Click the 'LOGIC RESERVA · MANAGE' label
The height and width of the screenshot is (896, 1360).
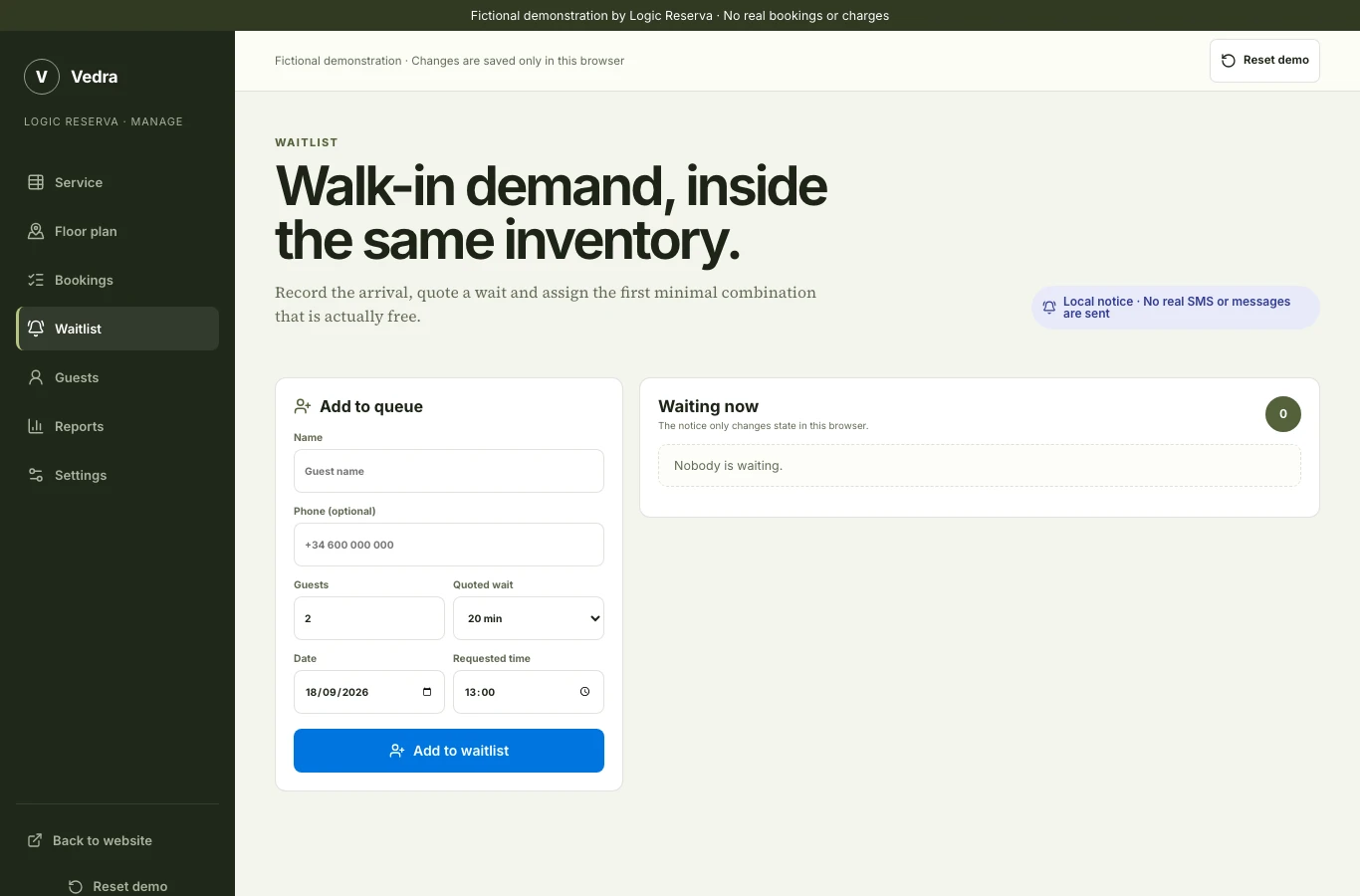(104, 121)
